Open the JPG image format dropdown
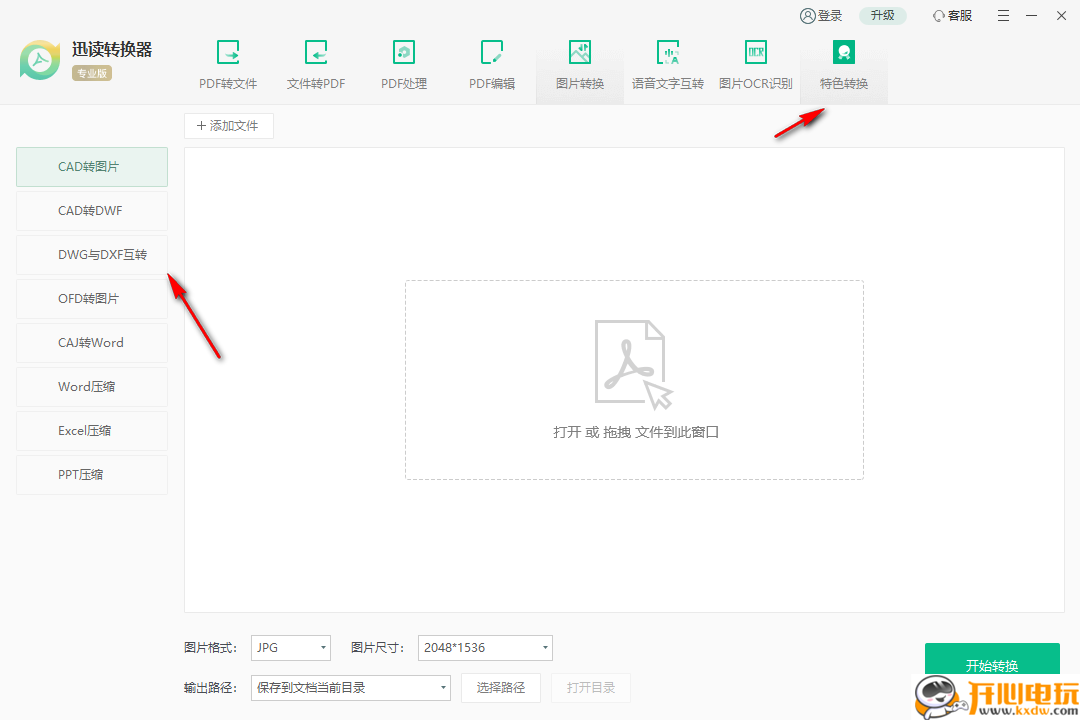The width and height of the screenshot is (1080, 720). (290, 647)
